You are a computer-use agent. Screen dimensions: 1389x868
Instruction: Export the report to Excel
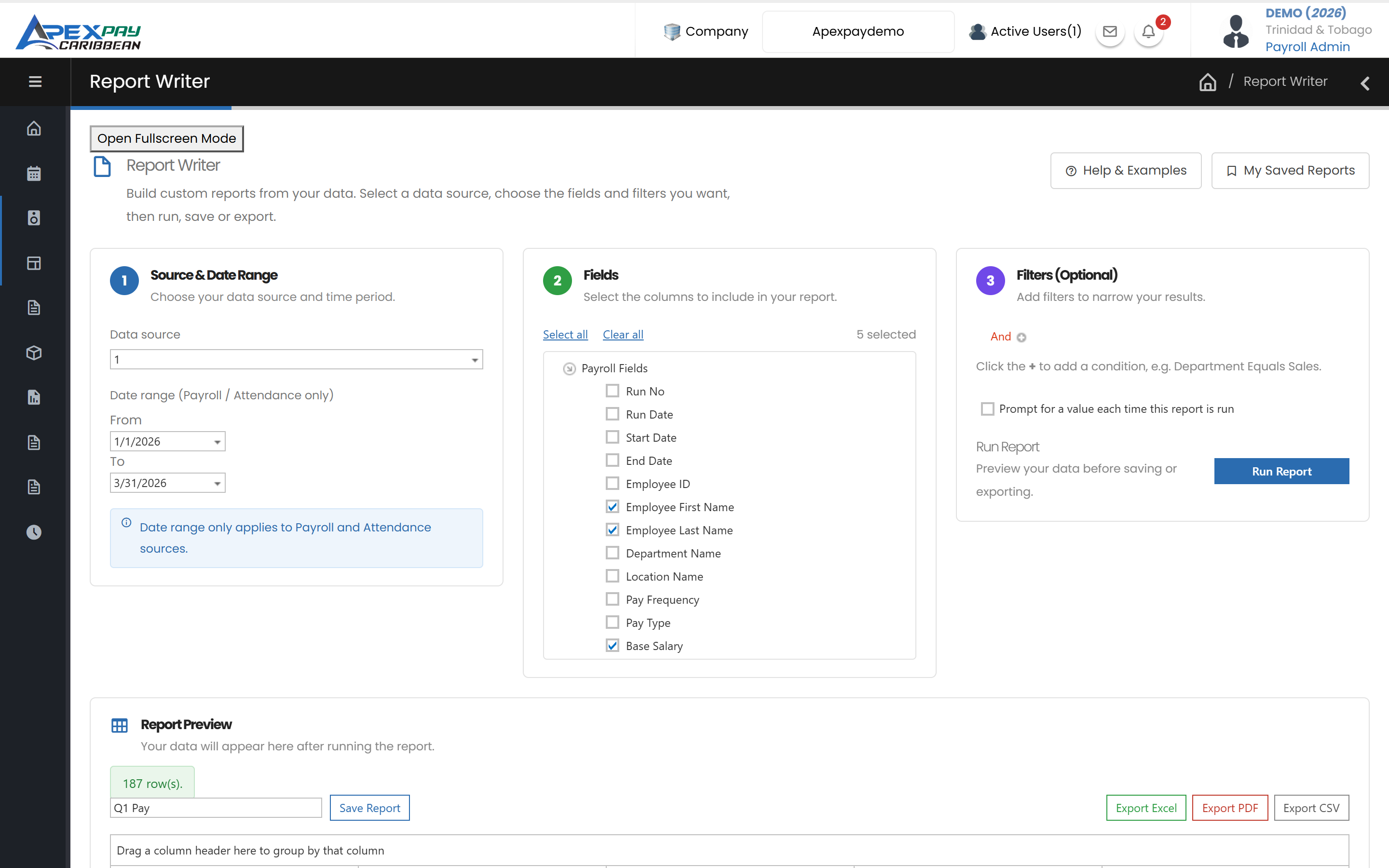click(1145, 808)
